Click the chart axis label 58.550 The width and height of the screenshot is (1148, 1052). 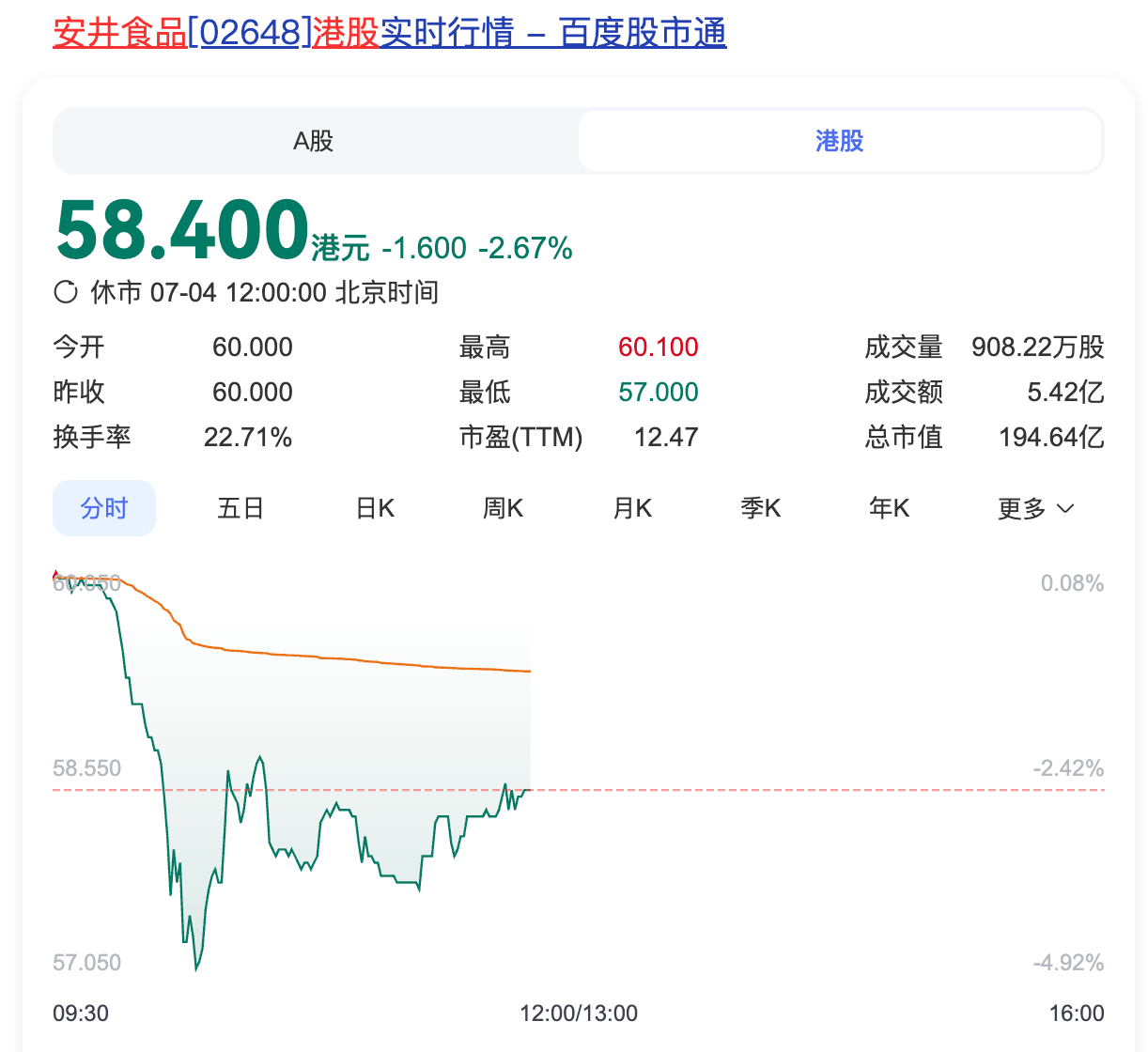coord(87,768)
